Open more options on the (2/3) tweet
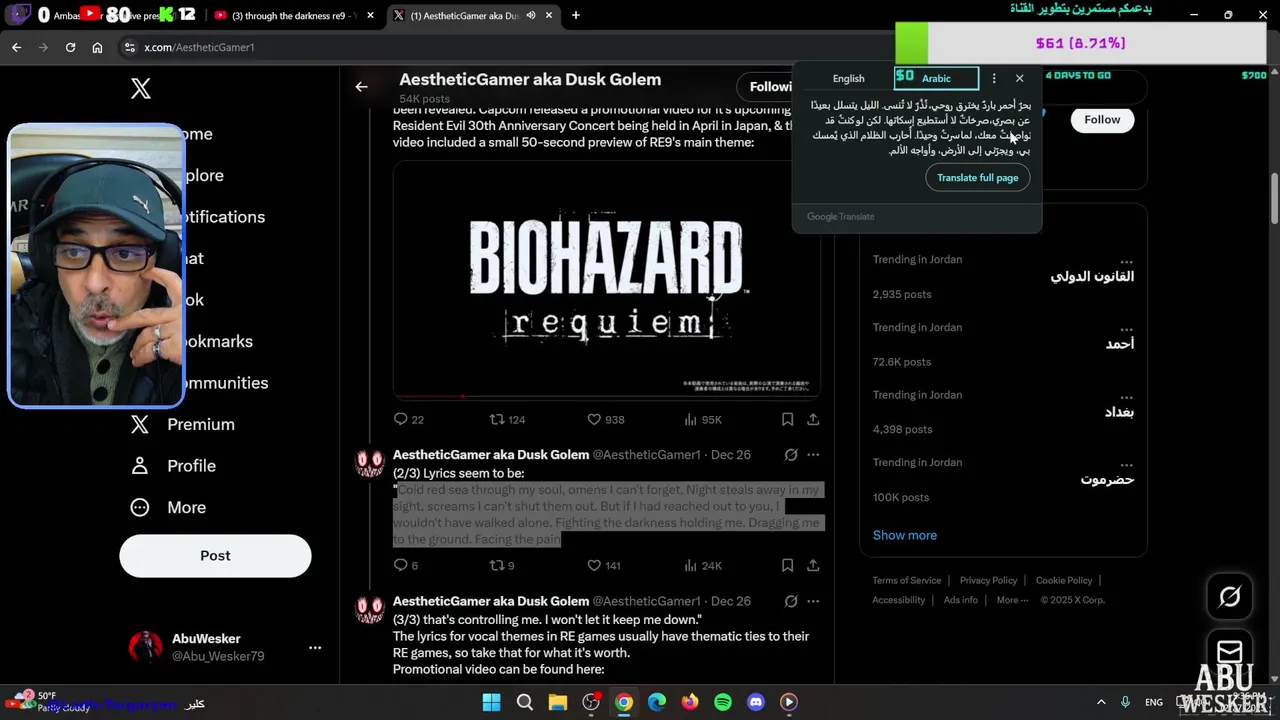The width and height of the screenshot is (1280, 720). (813, 455)
